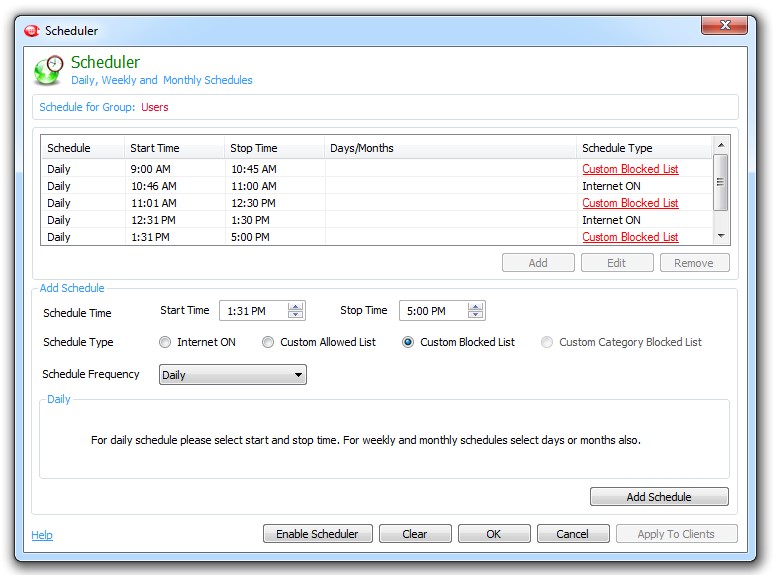Click inside the Start Time field
Image resolution: width=779 pixels, height=575 pixels.
(x=252, y=311)
